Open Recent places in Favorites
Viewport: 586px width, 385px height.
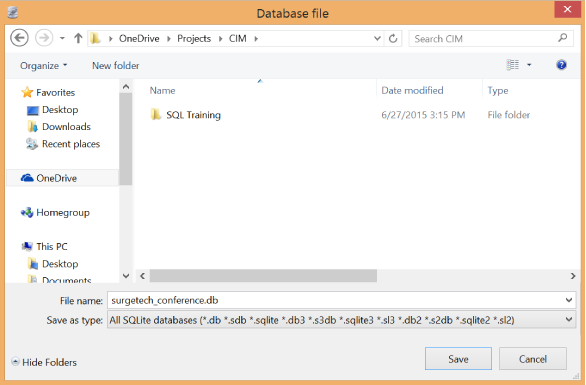tap(71, 144)
